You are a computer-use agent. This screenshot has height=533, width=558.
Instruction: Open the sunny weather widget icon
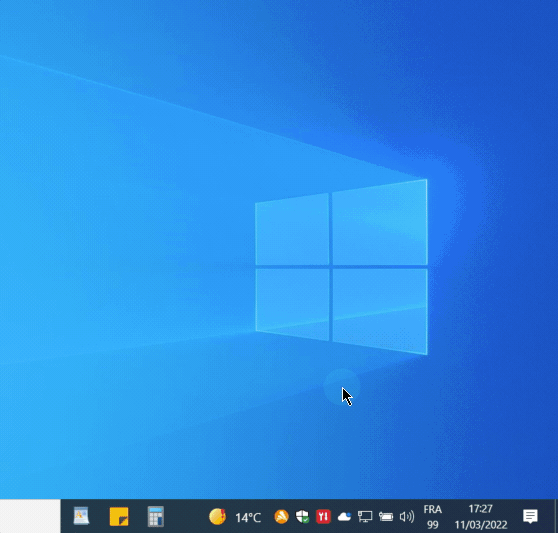click(x=217, y=517)
